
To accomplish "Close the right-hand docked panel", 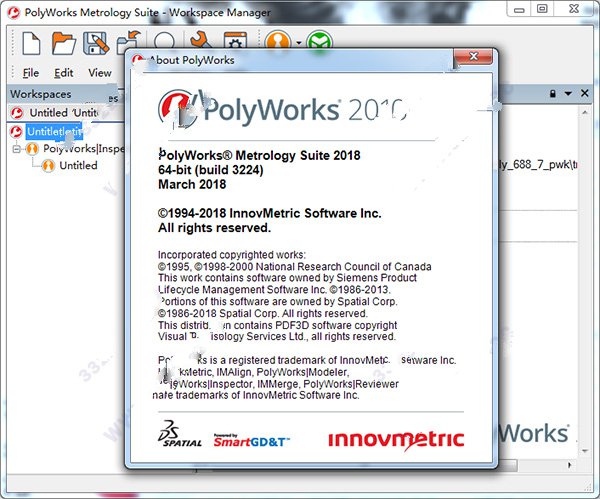I will [584, 93].
